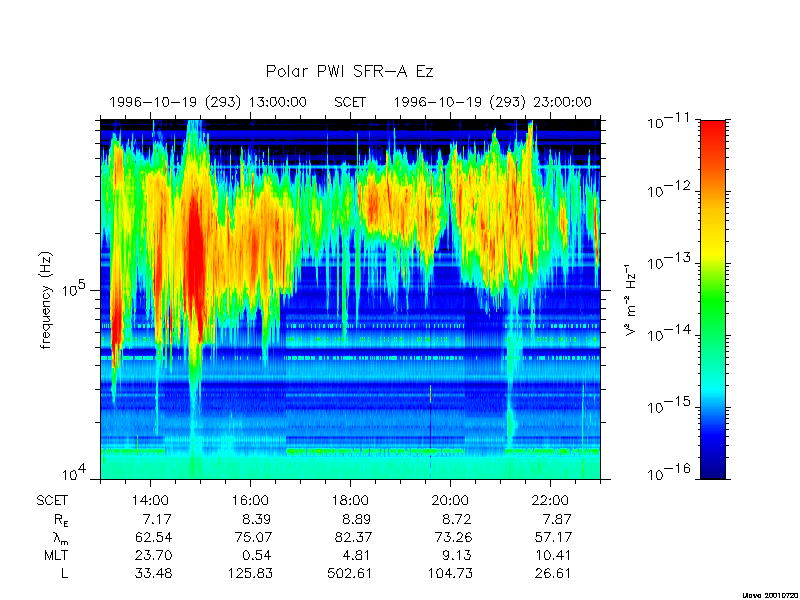Click the "frequency (Hz)" y-axis label
Screen dimensions: 800x600
click(x=46, y=299)
